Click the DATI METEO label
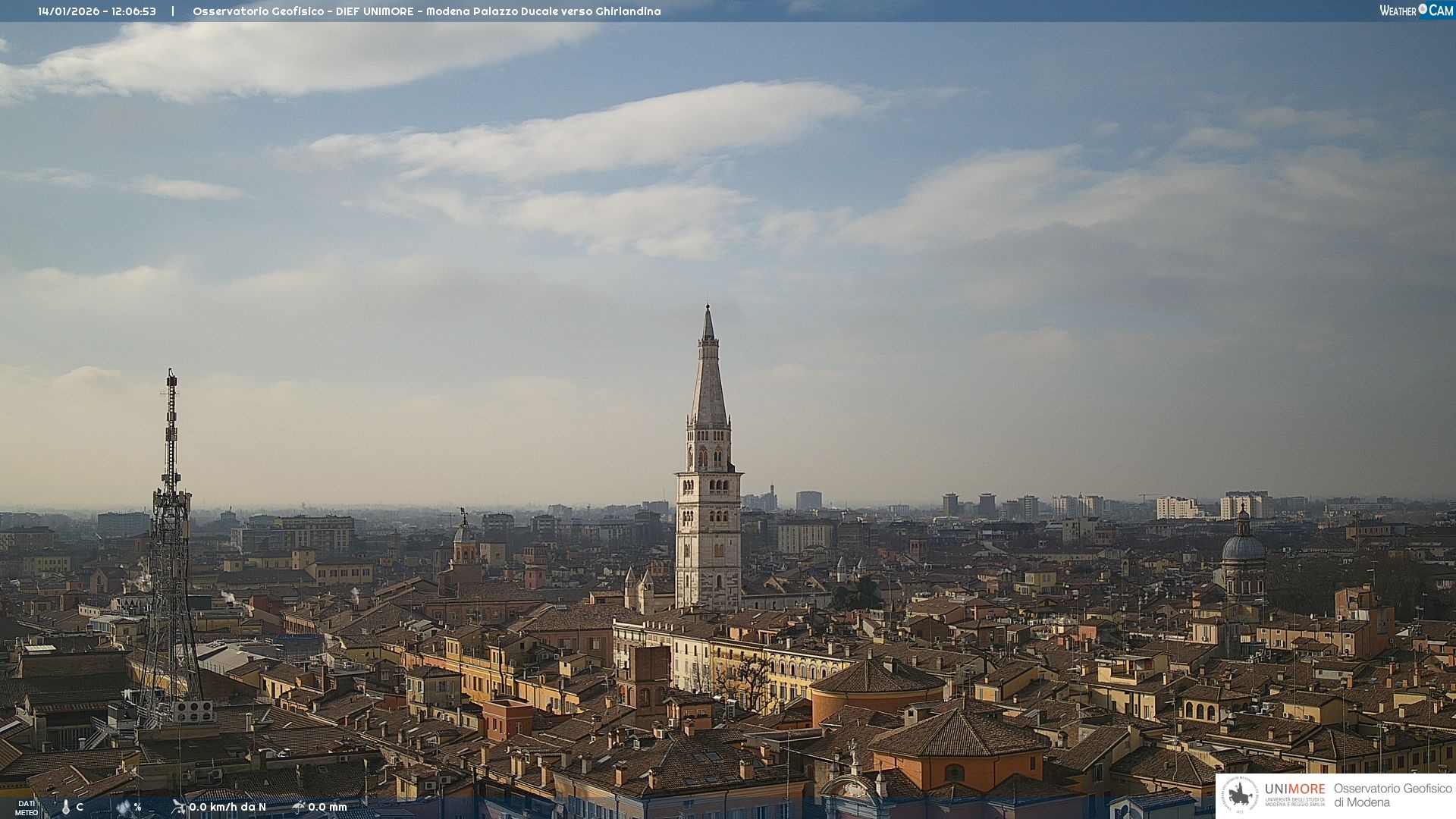1456x819 pixels. 27,808
